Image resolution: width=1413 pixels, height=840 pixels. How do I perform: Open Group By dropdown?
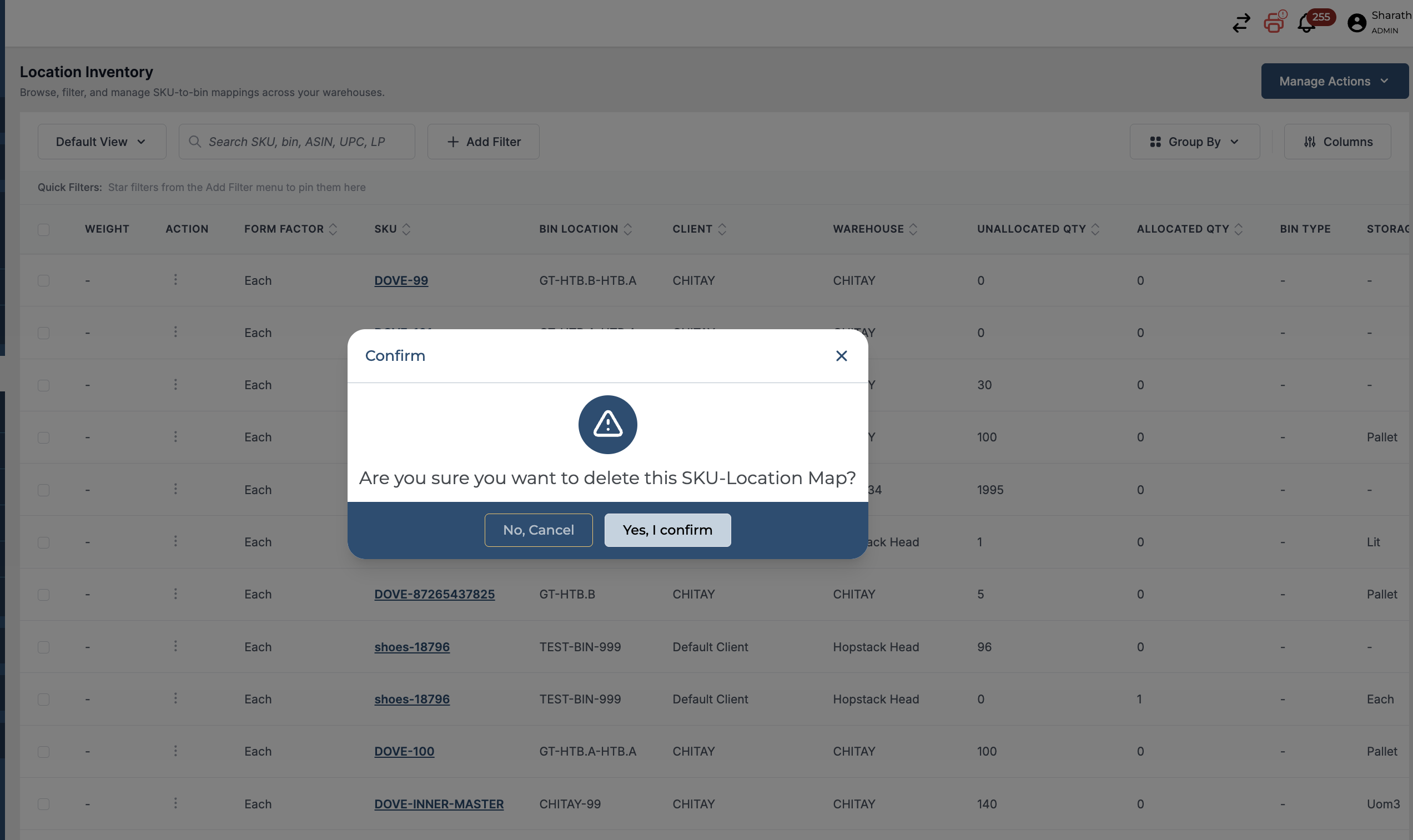pyautogui.click(x=1194, y=142)
